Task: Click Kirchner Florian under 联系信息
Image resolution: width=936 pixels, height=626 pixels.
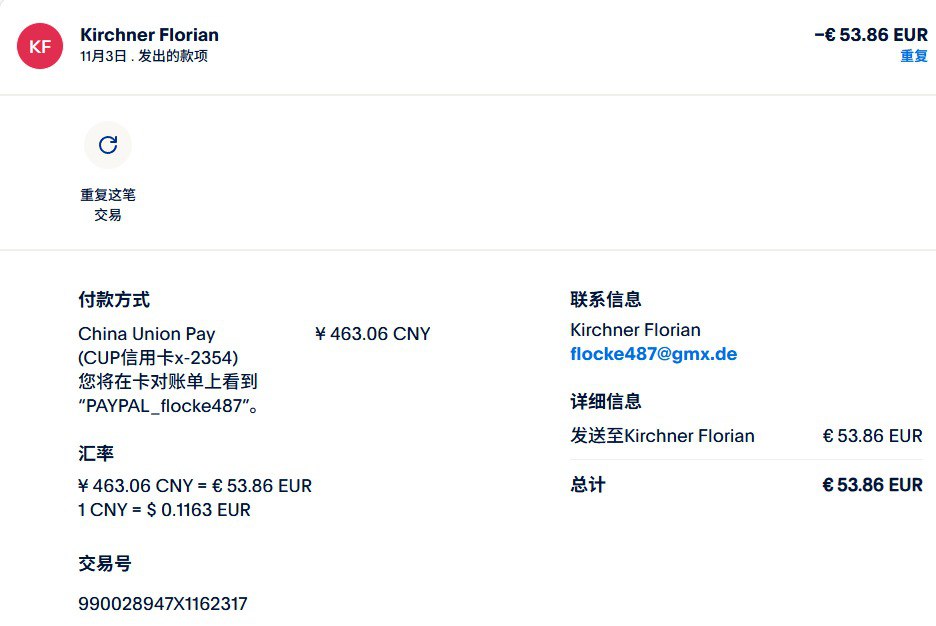Action: pyautogui.click(x=635, y=330)
